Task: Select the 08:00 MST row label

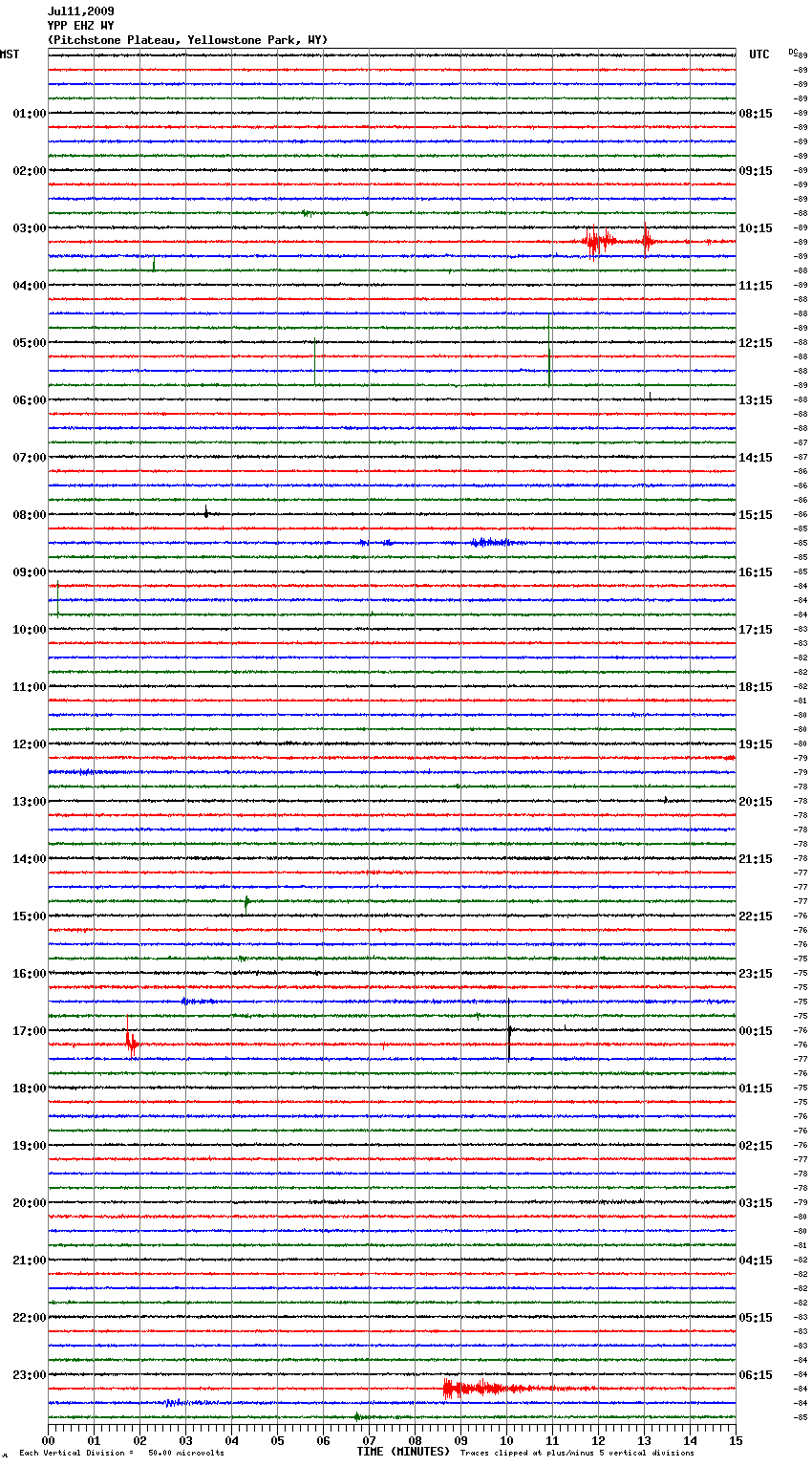Action: (30, 515)
